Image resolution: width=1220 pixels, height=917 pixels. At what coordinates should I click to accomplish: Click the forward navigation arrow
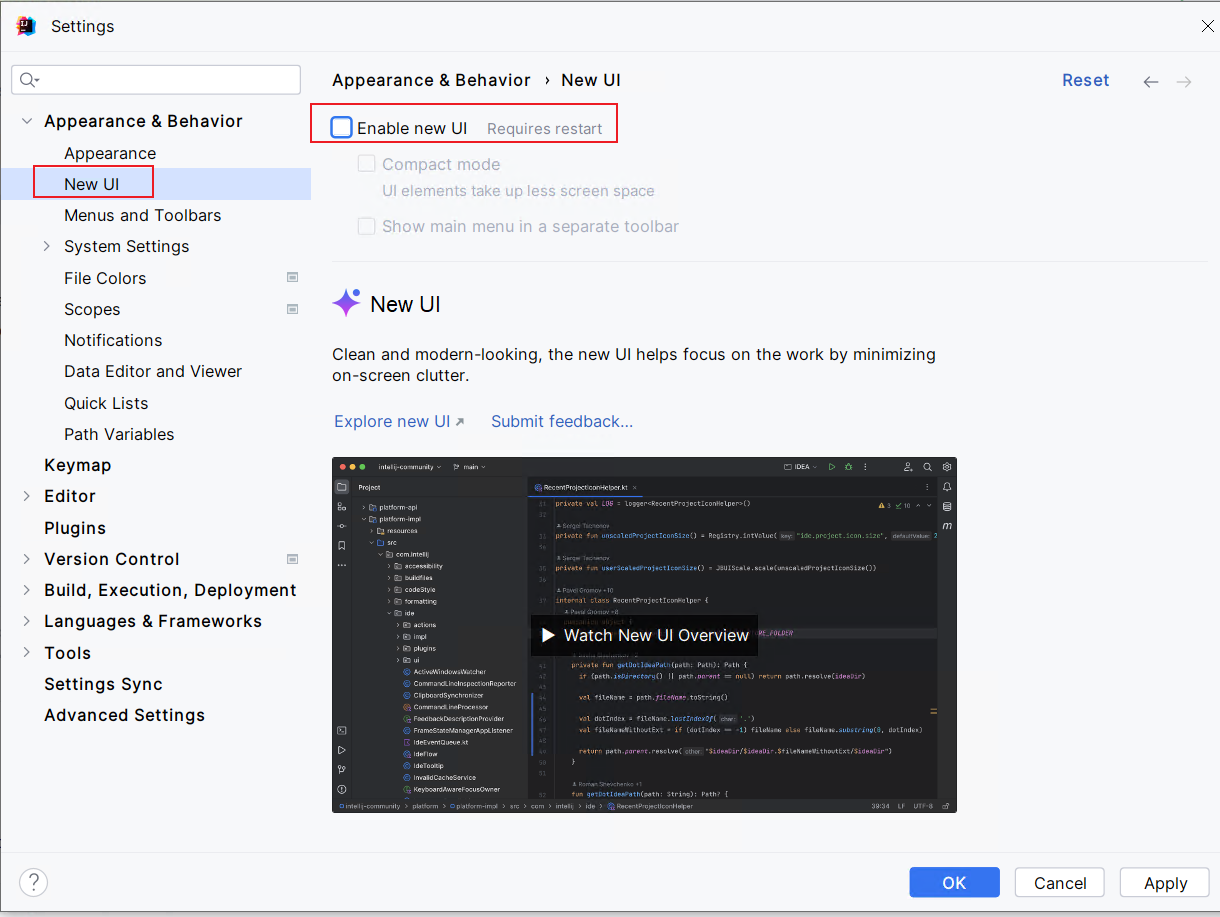tap(1184, 82)
